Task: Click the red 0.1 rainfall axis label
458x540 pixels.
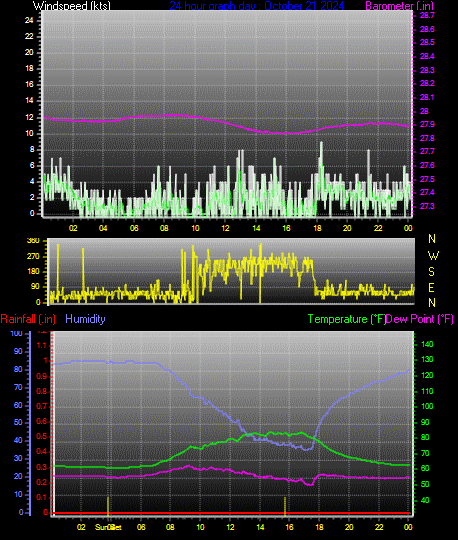Action: [x=42, y=497]
